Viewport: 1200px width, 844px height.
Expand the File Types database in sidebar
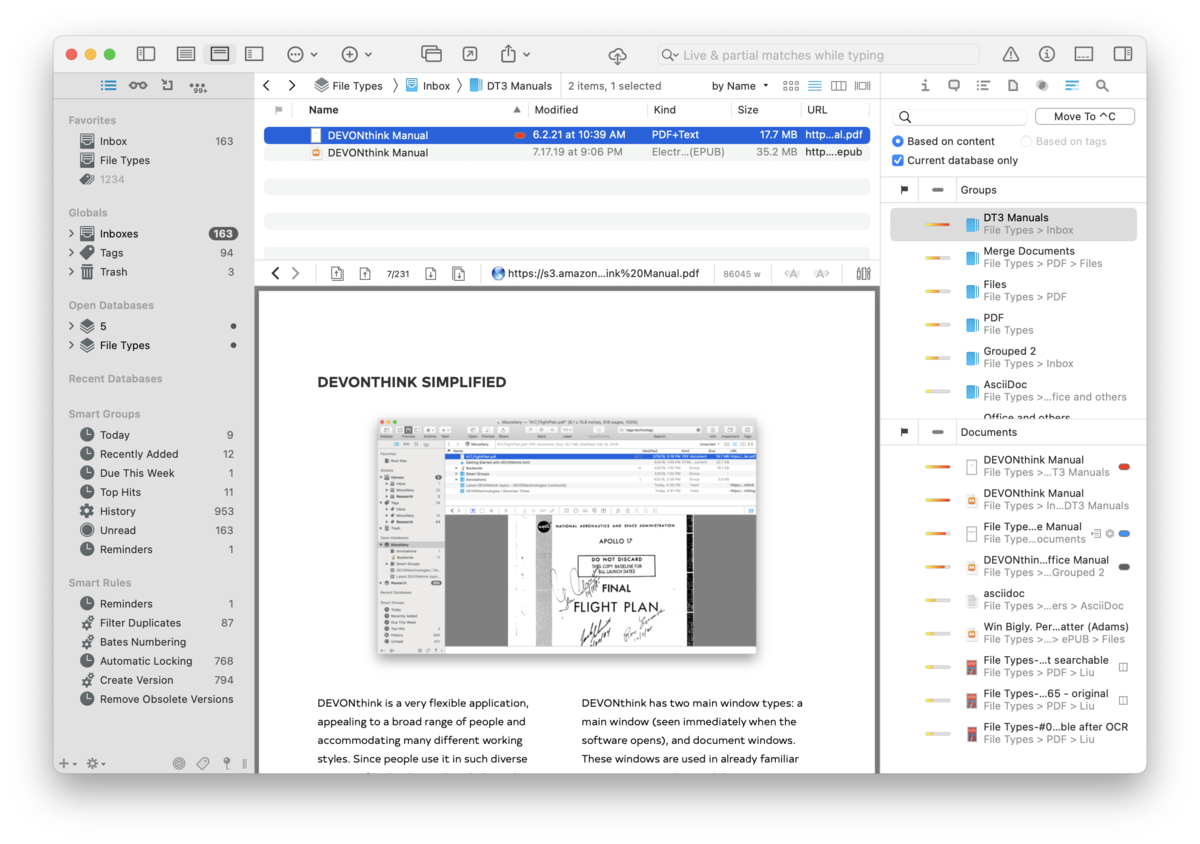point(72,345)
